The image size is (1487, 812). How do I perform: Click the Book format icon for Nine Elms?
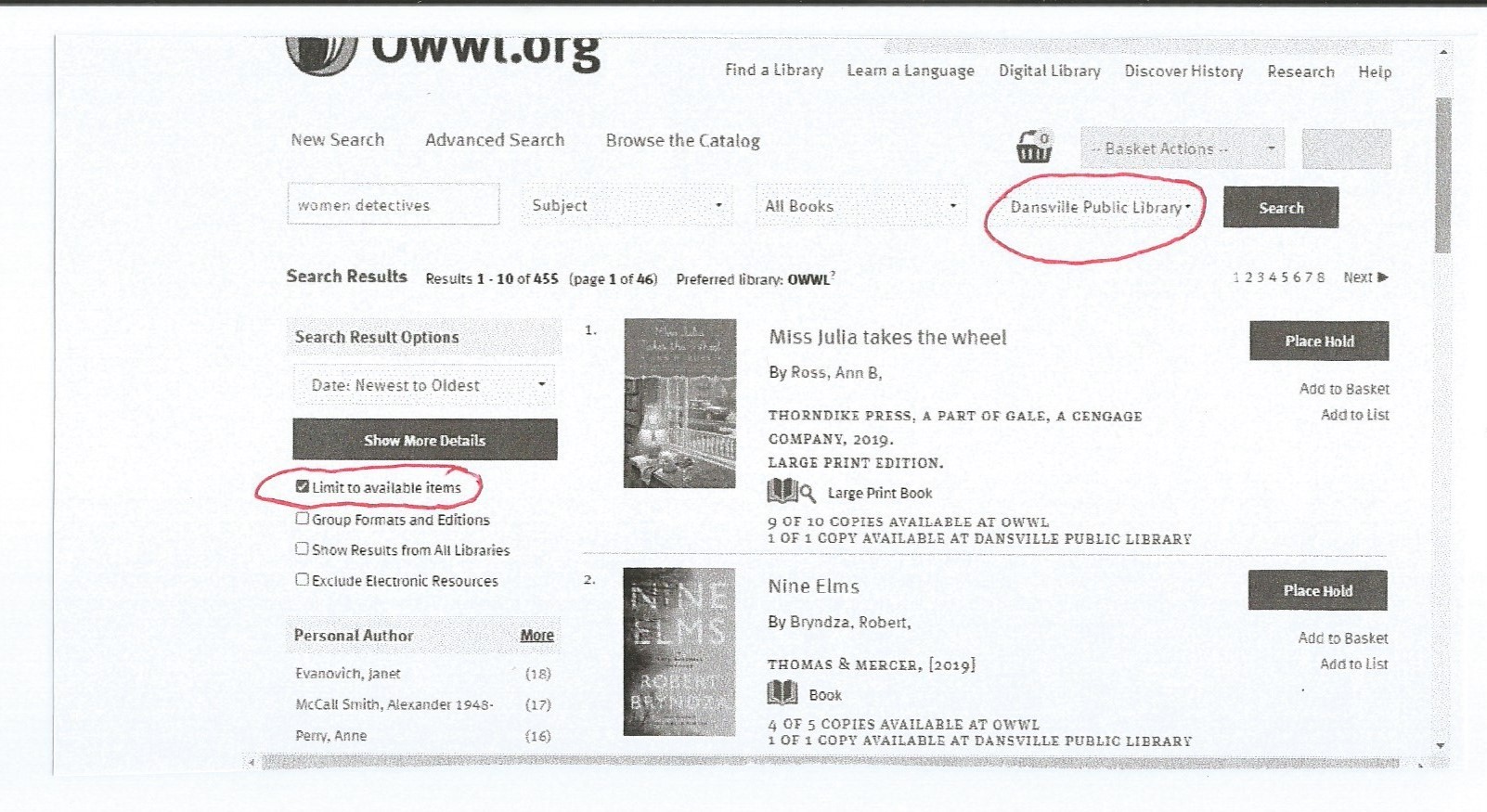[x=782, y=693]
